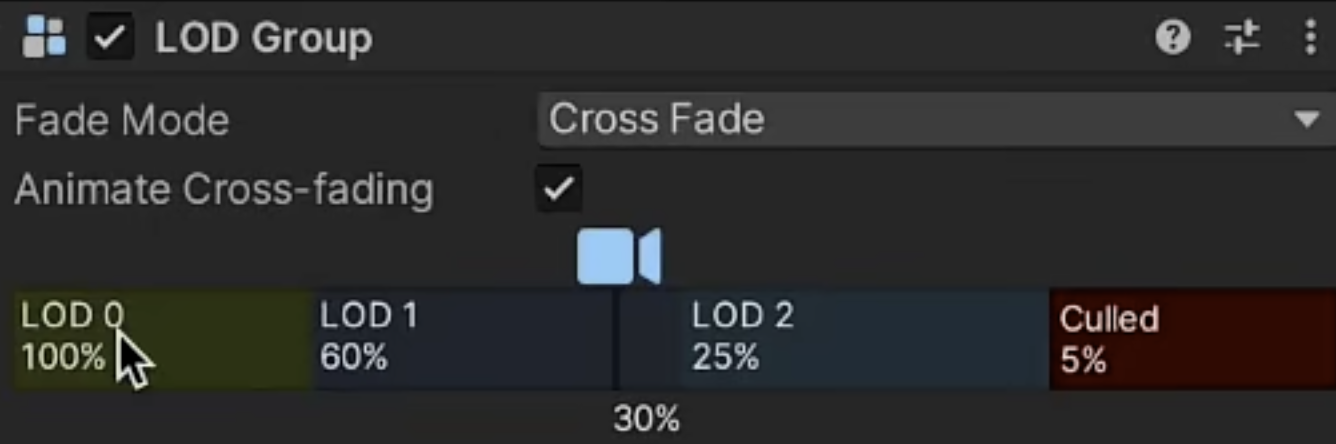Select the Culled segment
The width and height of the screenshot is (1336, 444).
(1190, 340)
